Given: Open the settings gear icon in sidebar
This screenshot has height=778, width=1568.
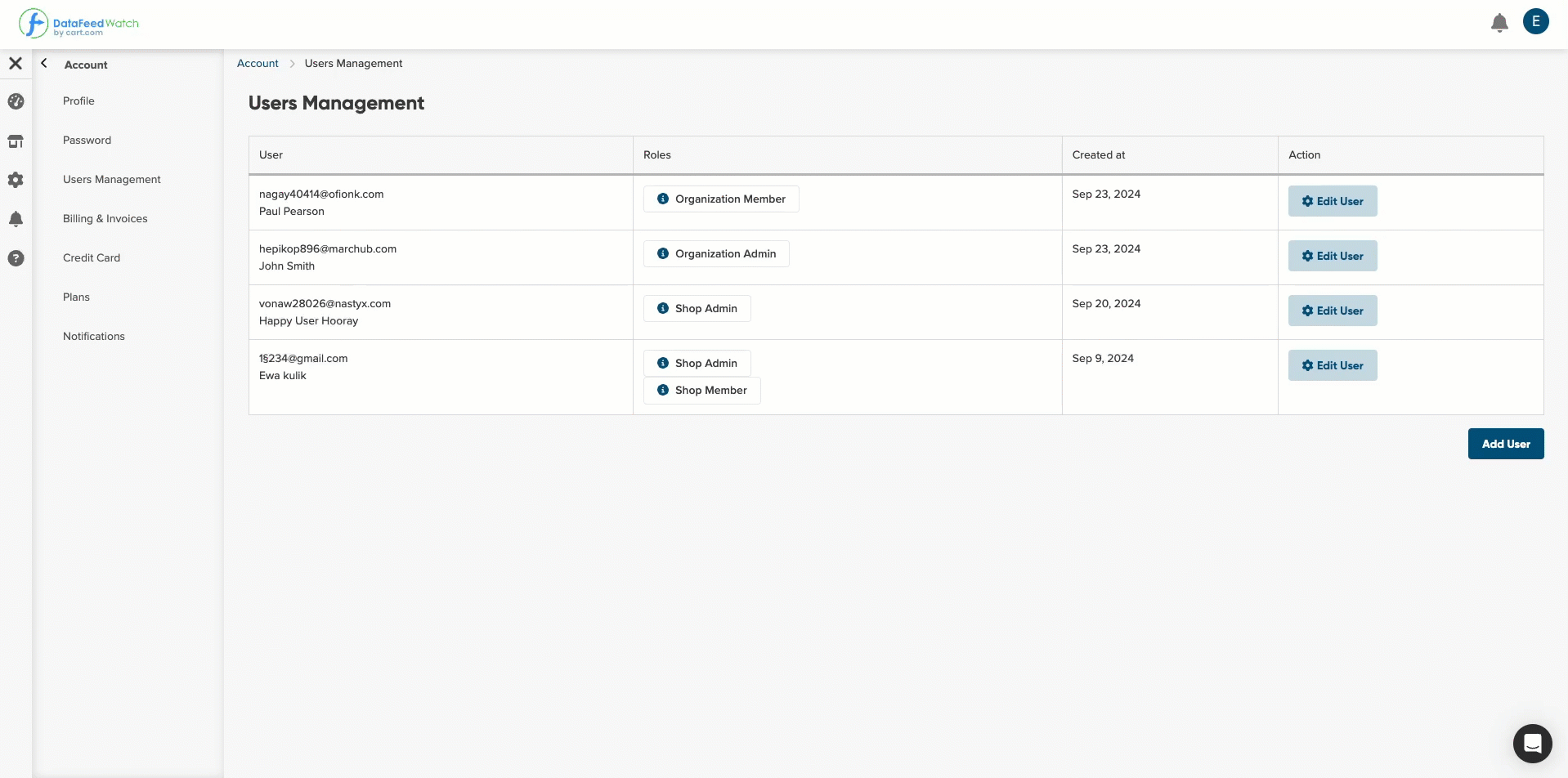Looking at the screenshot, I should coord(16,180).
